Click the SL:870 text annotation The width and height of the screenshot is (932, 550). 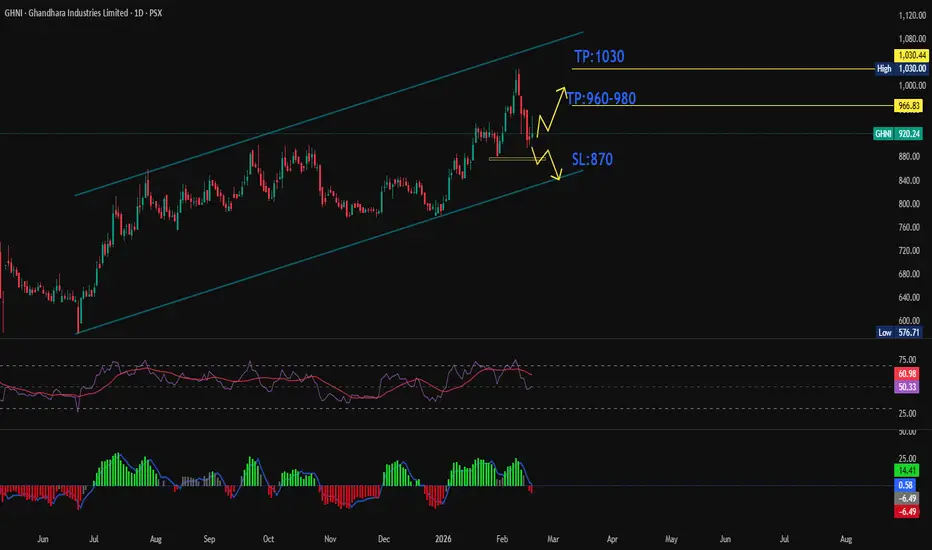pos(592,159)
